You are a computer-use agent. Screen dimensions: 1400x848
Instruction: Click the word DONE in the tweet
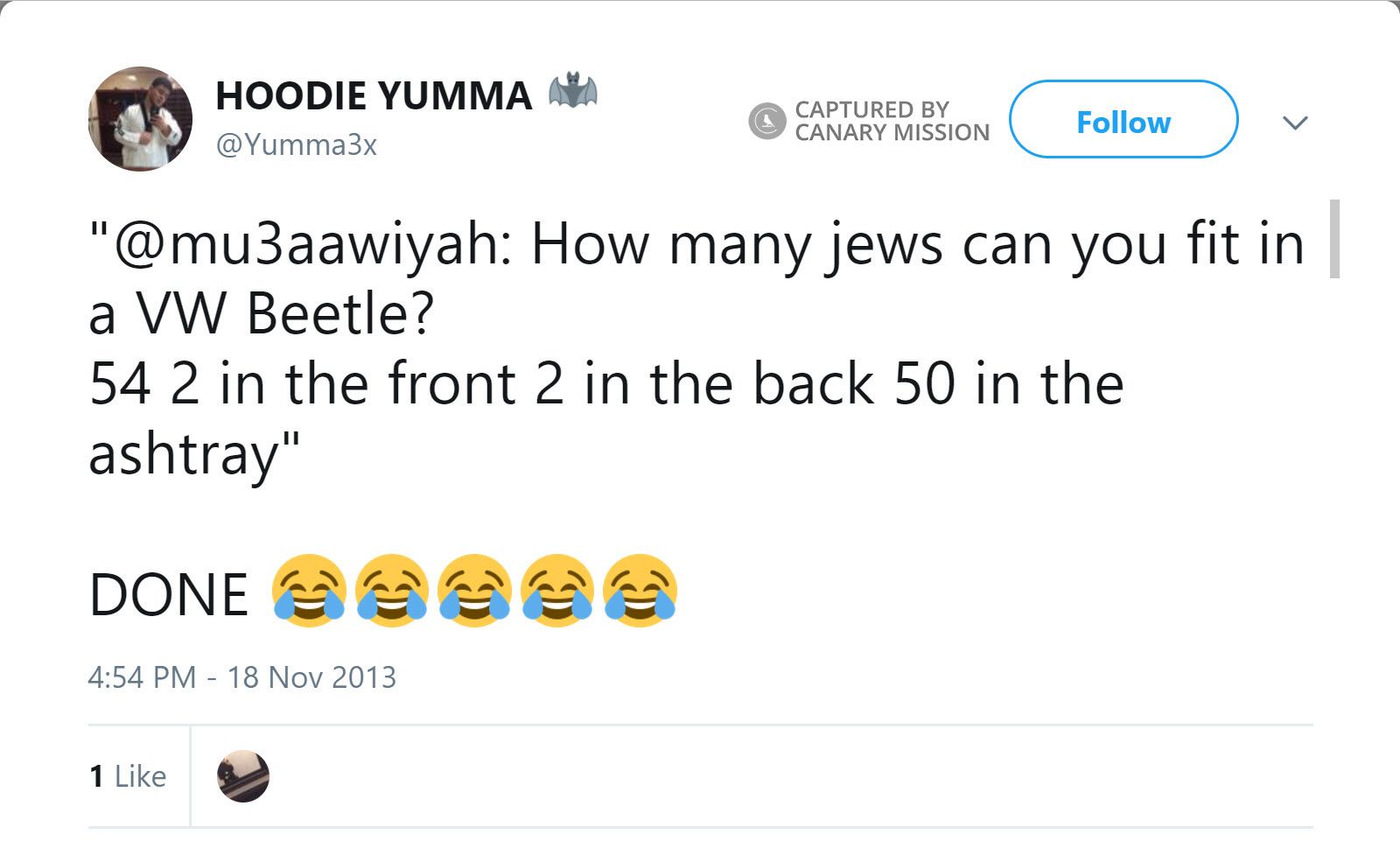169,595
